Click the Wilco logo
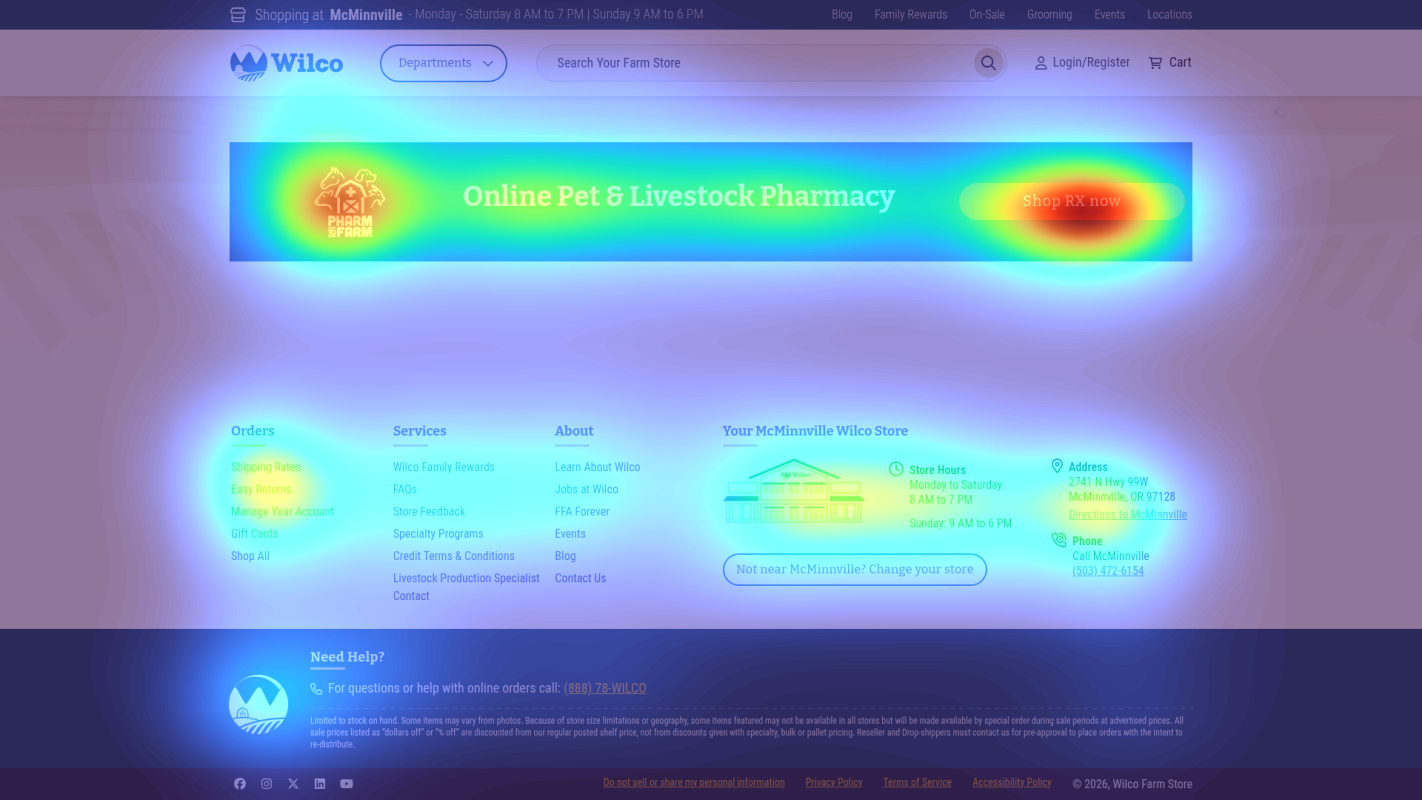Screen dimensions: 1422x800 point(286,62)
